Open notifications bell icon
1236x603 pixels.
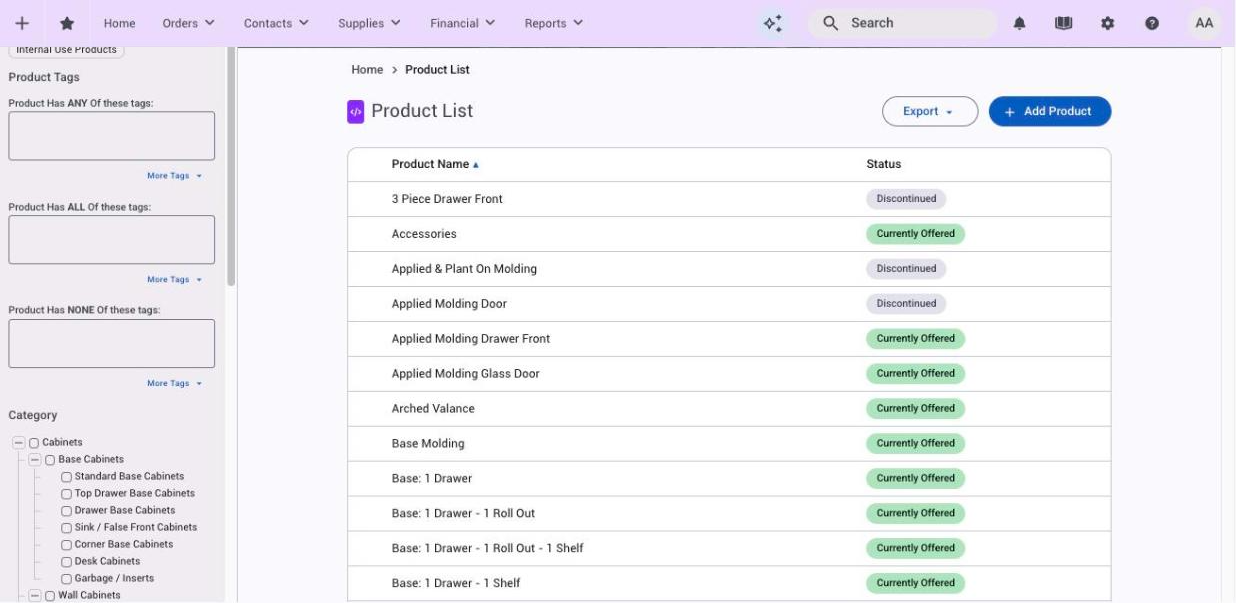(x=1020, y=23)
